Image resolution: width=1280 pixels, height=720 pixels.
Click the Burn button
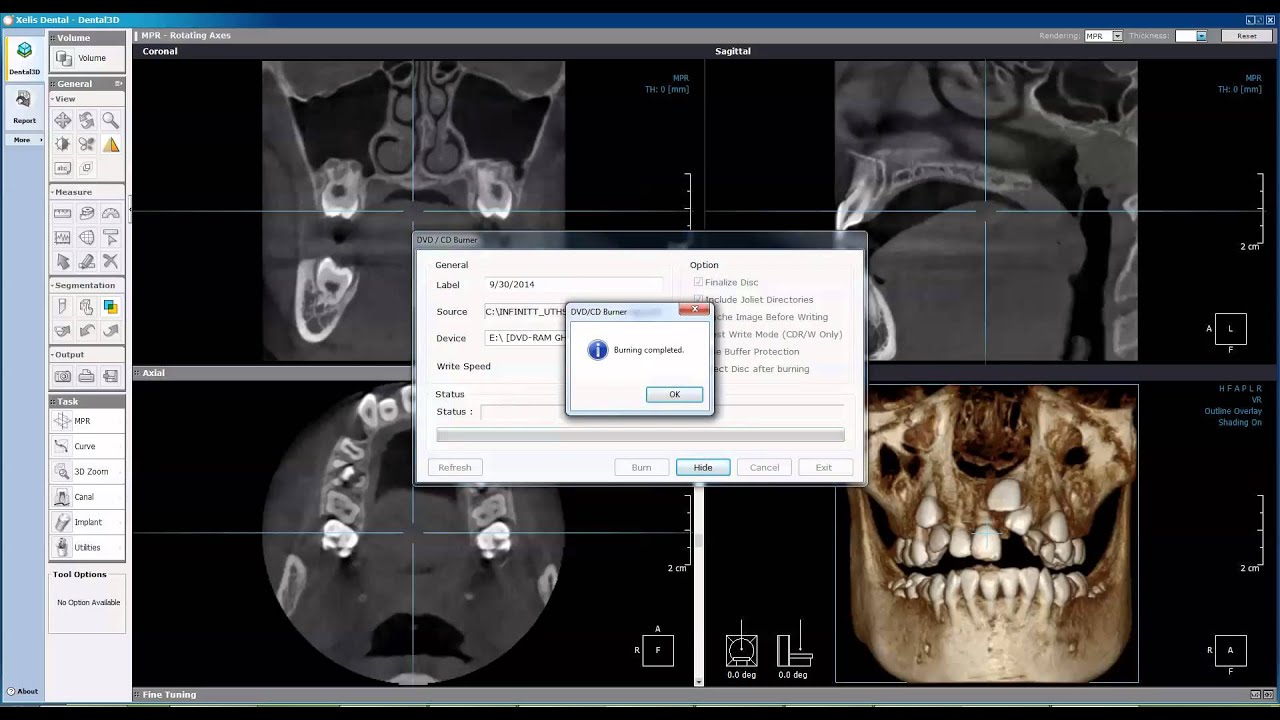click(641, 467)
